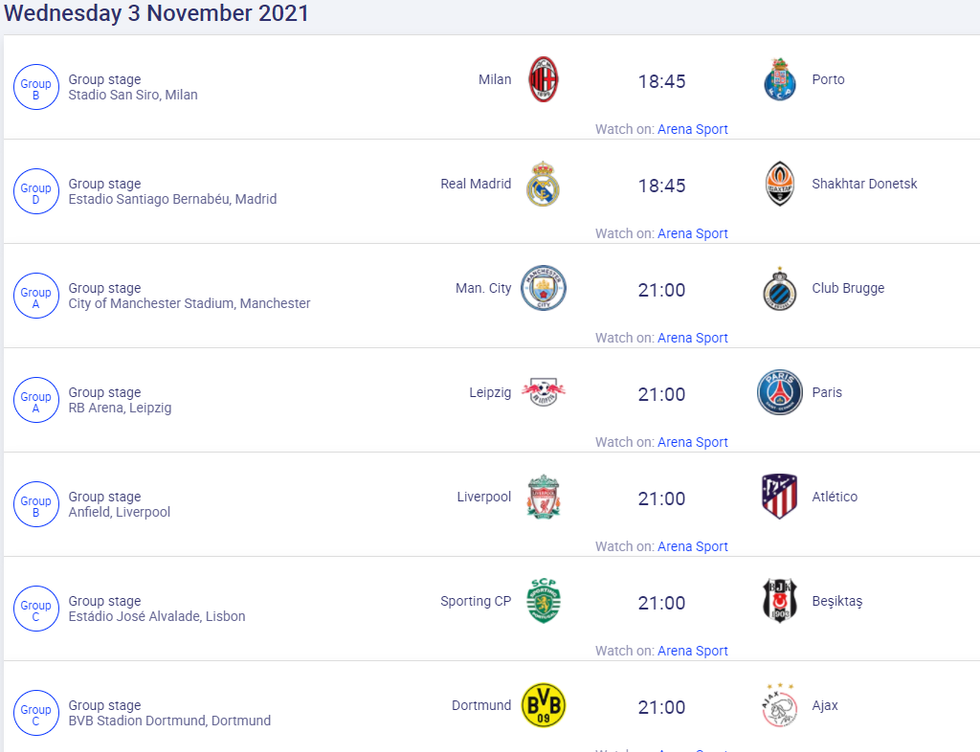Screen dimensions: 980x752
Task: Click the RB Leipzig logo
Action: [543, 393]
